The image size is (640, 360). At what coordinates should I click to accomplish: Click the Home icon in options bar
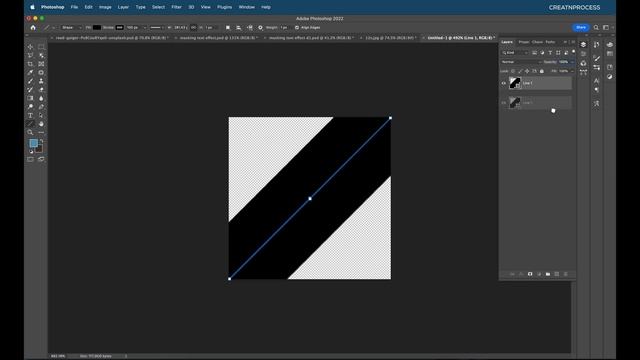[33, 27]
